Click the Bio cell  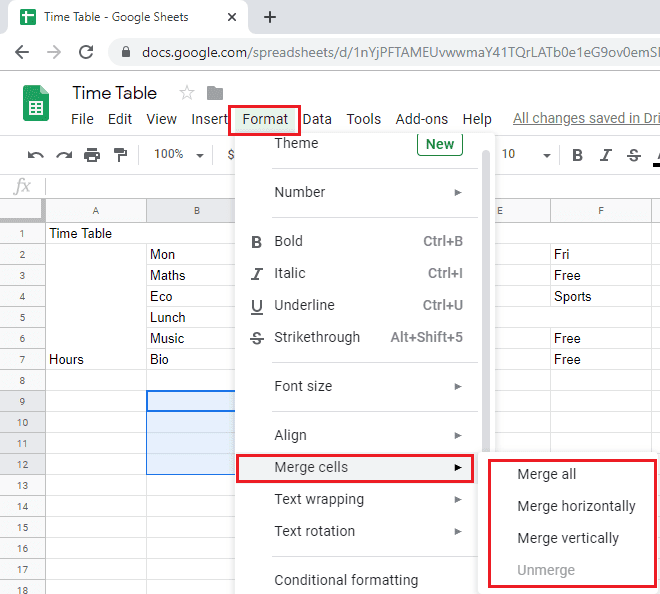191,360
